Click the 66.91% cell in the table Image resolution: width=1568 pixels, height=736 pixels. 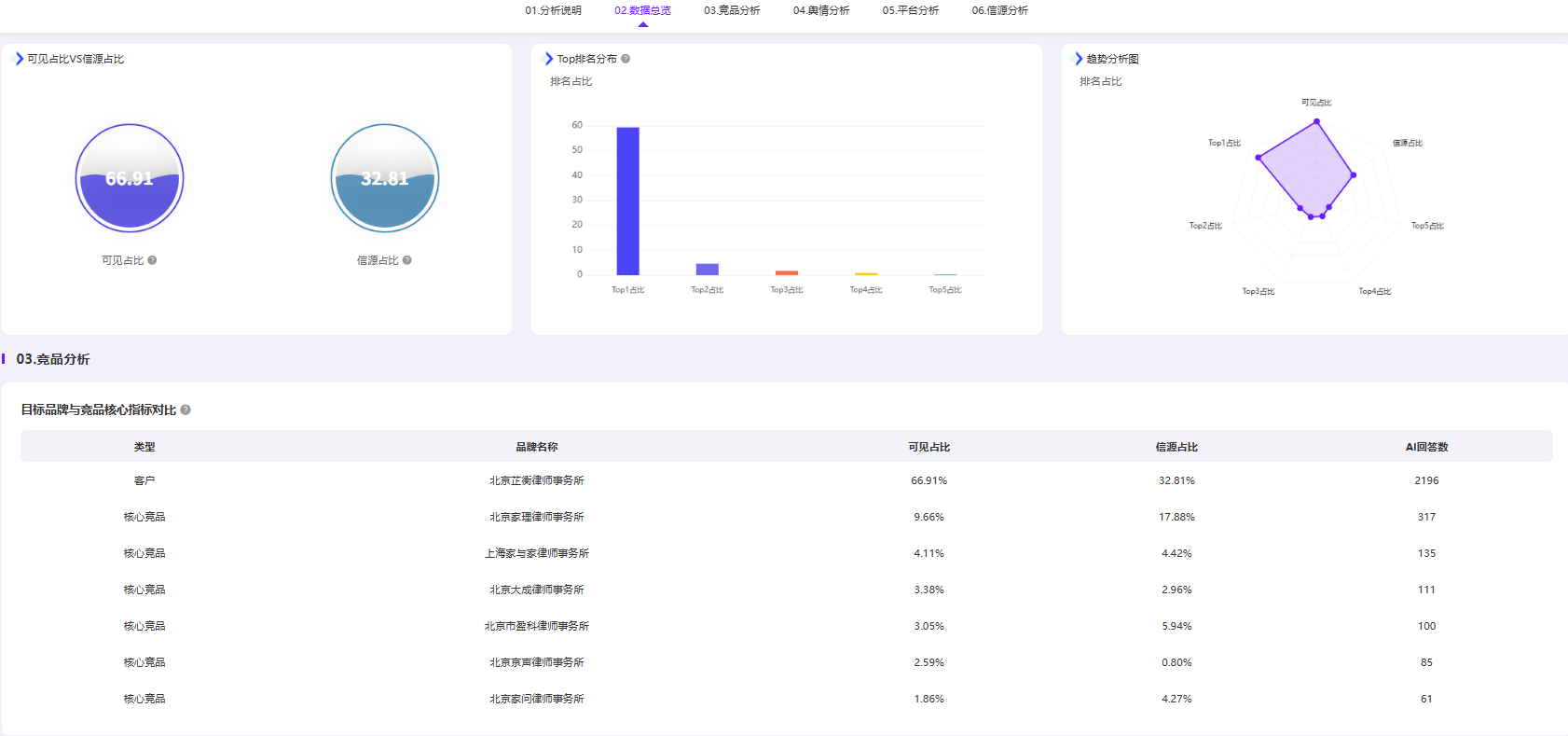(x=929, y=480)
